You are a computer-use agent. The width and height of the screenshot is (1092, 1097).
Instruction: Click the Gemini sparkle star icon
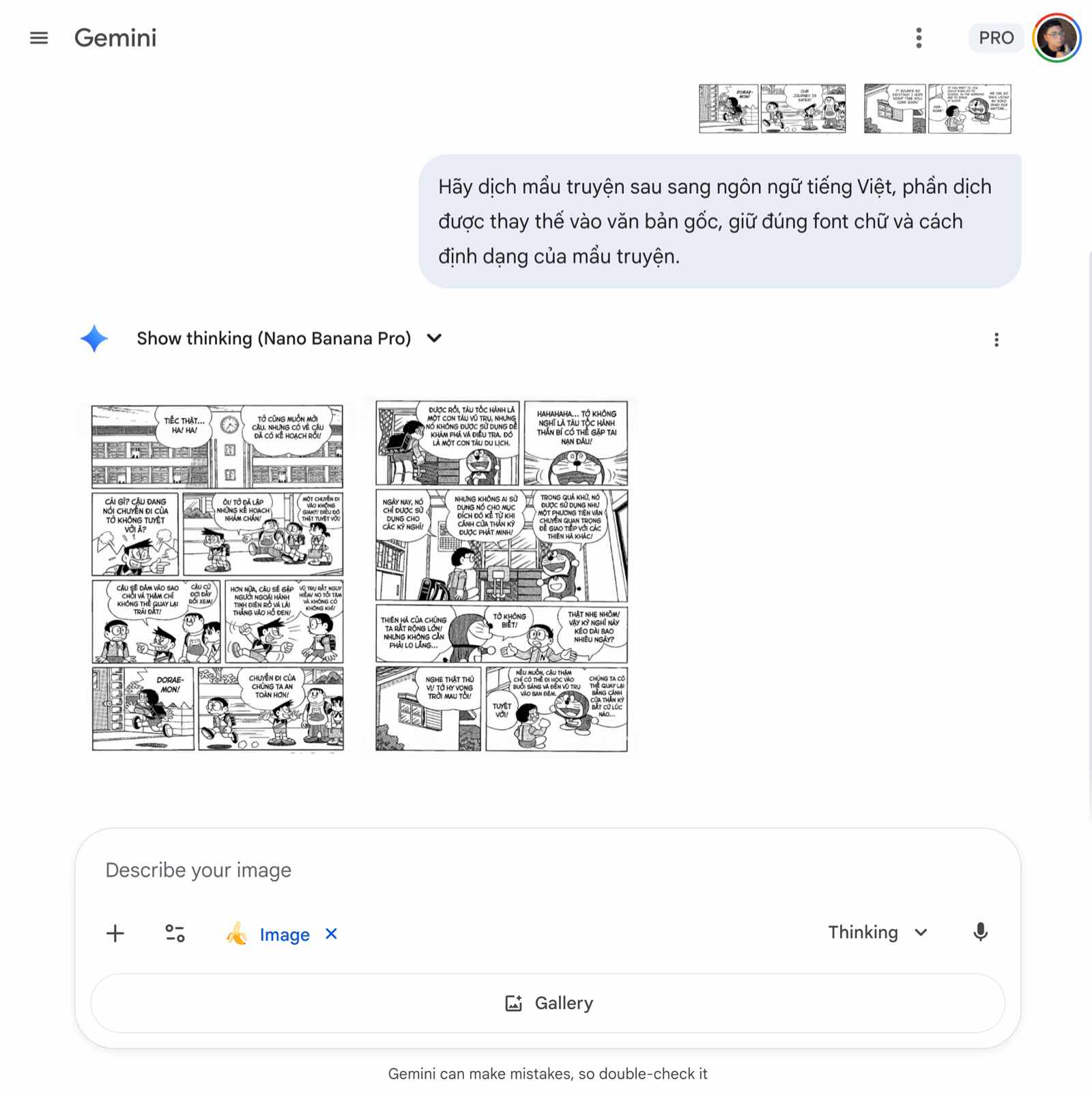click(94, 339)
